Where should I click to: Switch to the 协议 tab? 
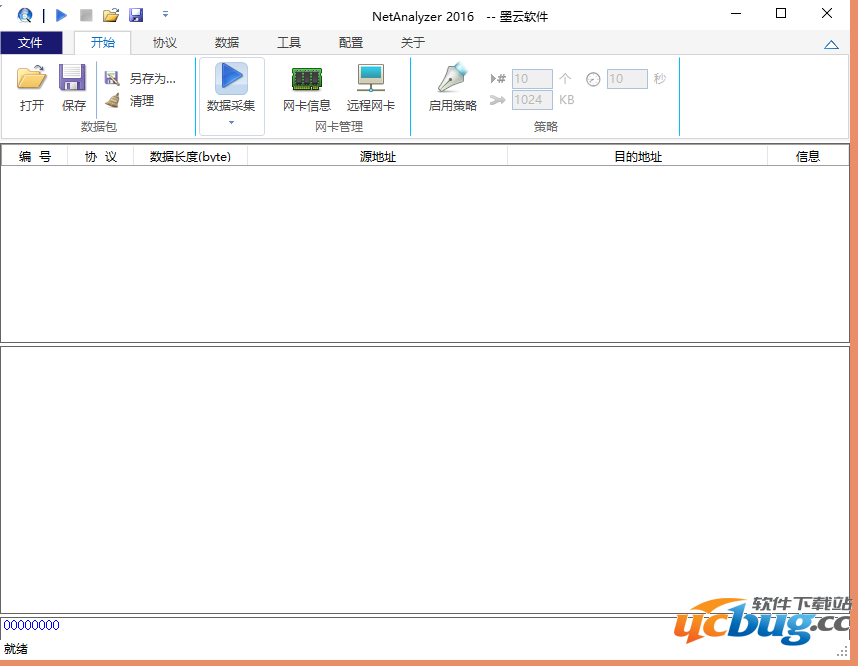tap(165, 43)
